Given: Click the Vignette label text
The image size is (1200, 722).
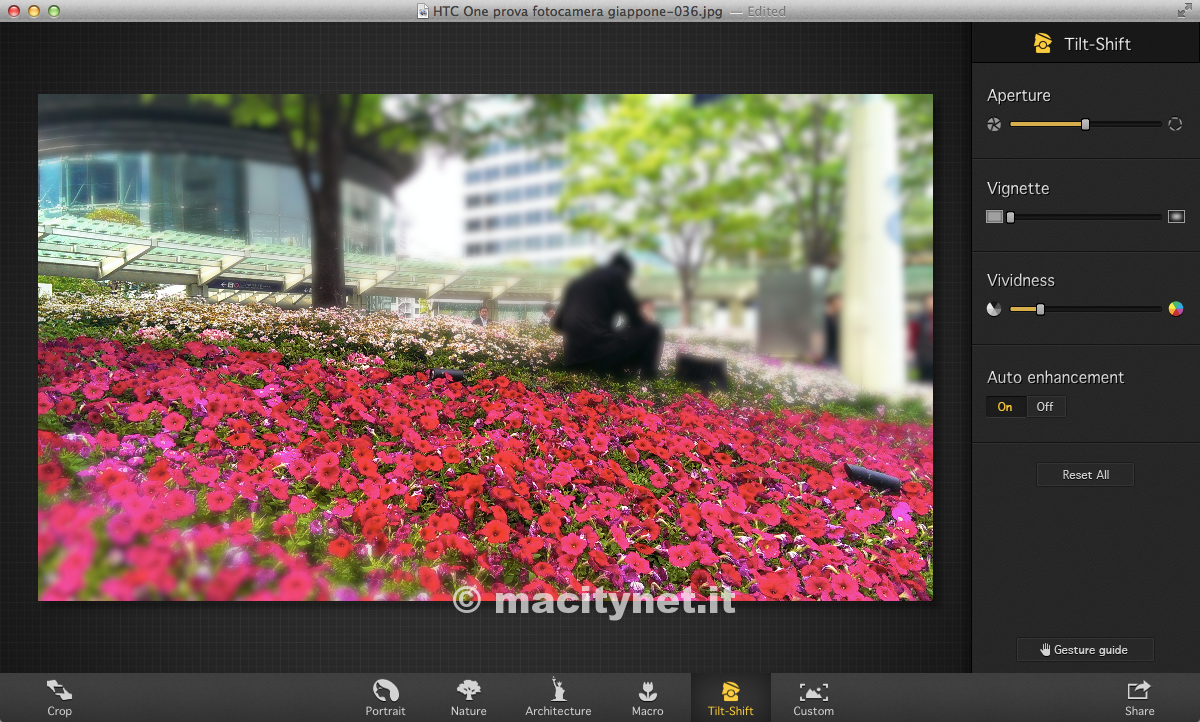Looking at the screenshot, I should coord(1018,188).
